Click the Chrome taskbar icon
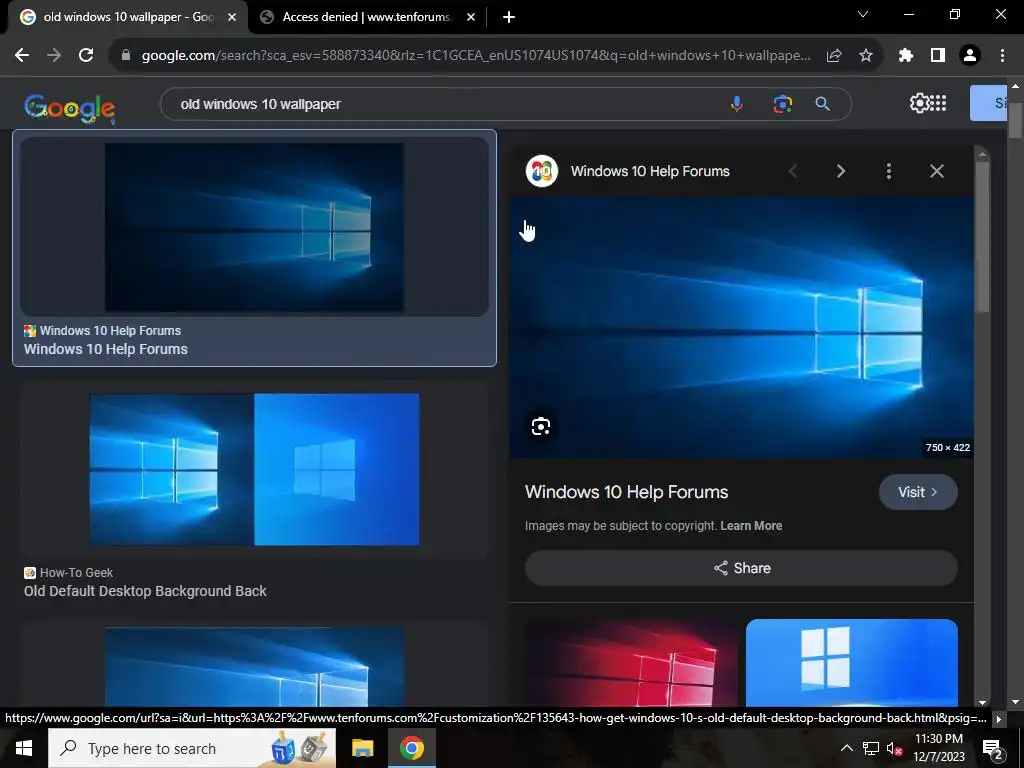Screen dimensions: 1024x768 (411, 748)
